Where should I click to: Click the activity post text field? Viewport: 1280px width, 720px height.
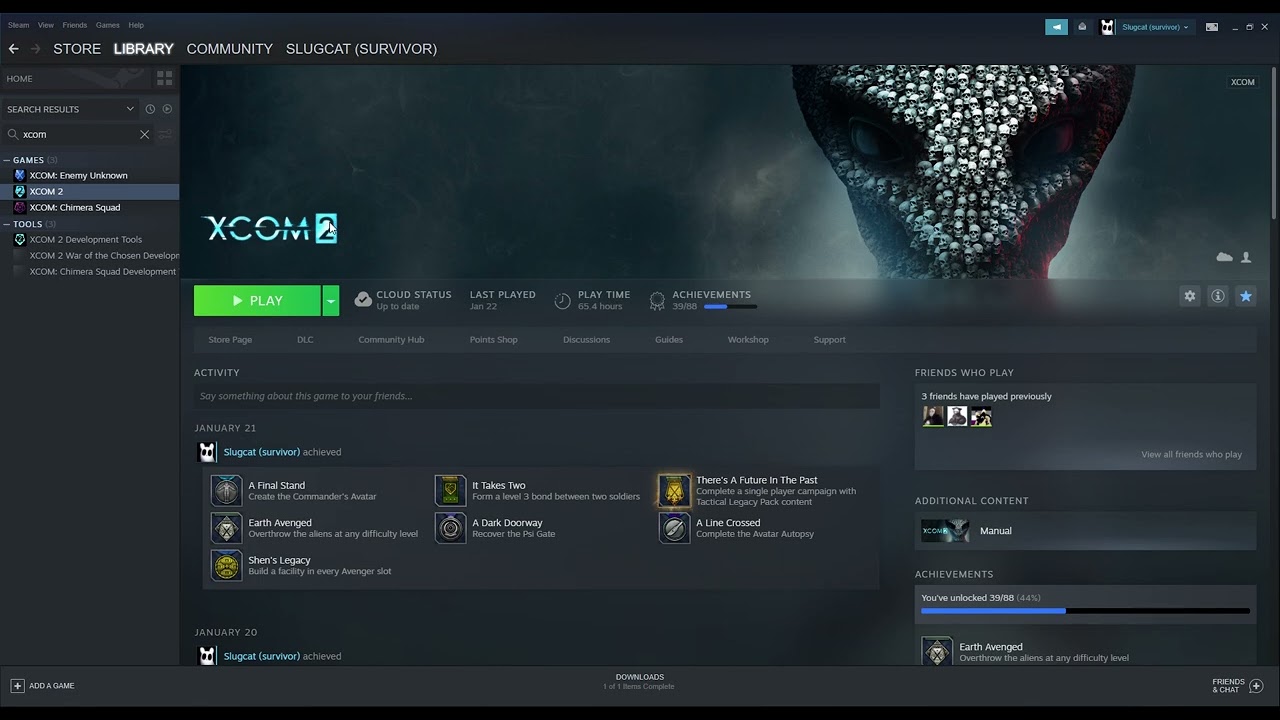[536, 396]
